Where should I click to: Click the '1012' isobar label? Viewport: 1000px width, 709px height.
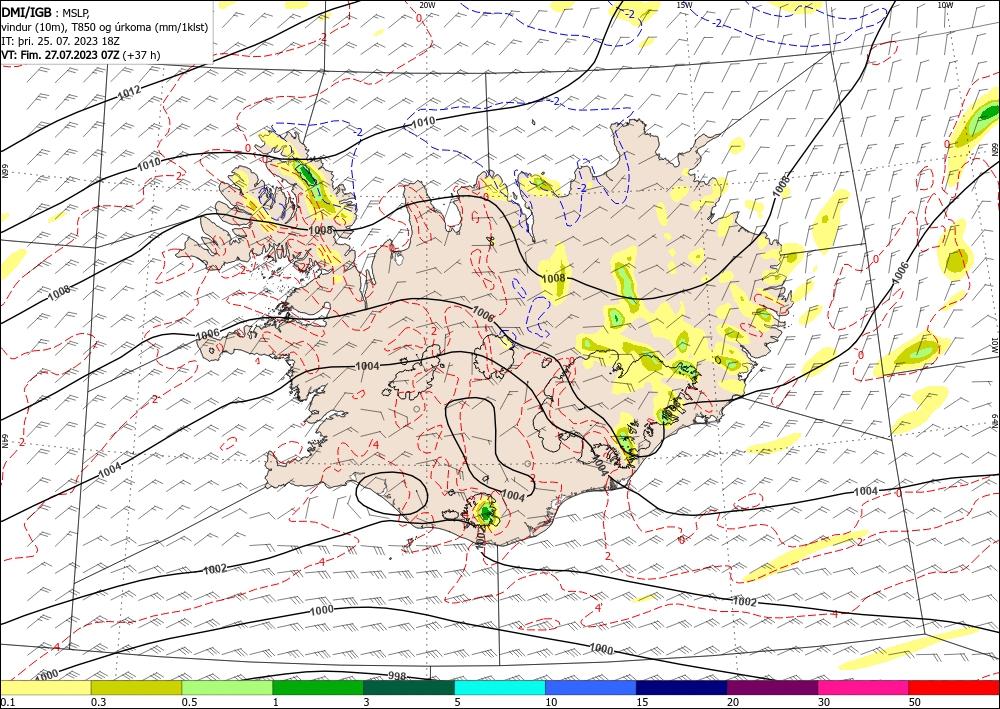129,92
